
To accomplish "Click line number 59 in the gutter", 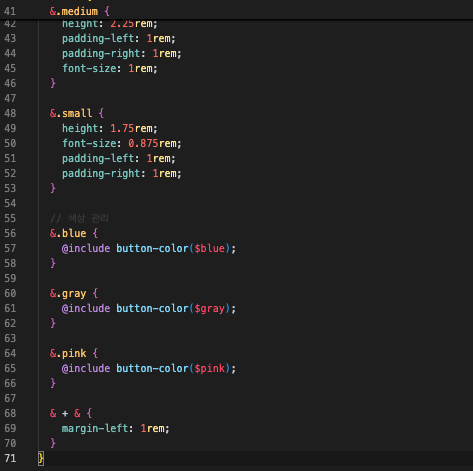I will point(10,278).
